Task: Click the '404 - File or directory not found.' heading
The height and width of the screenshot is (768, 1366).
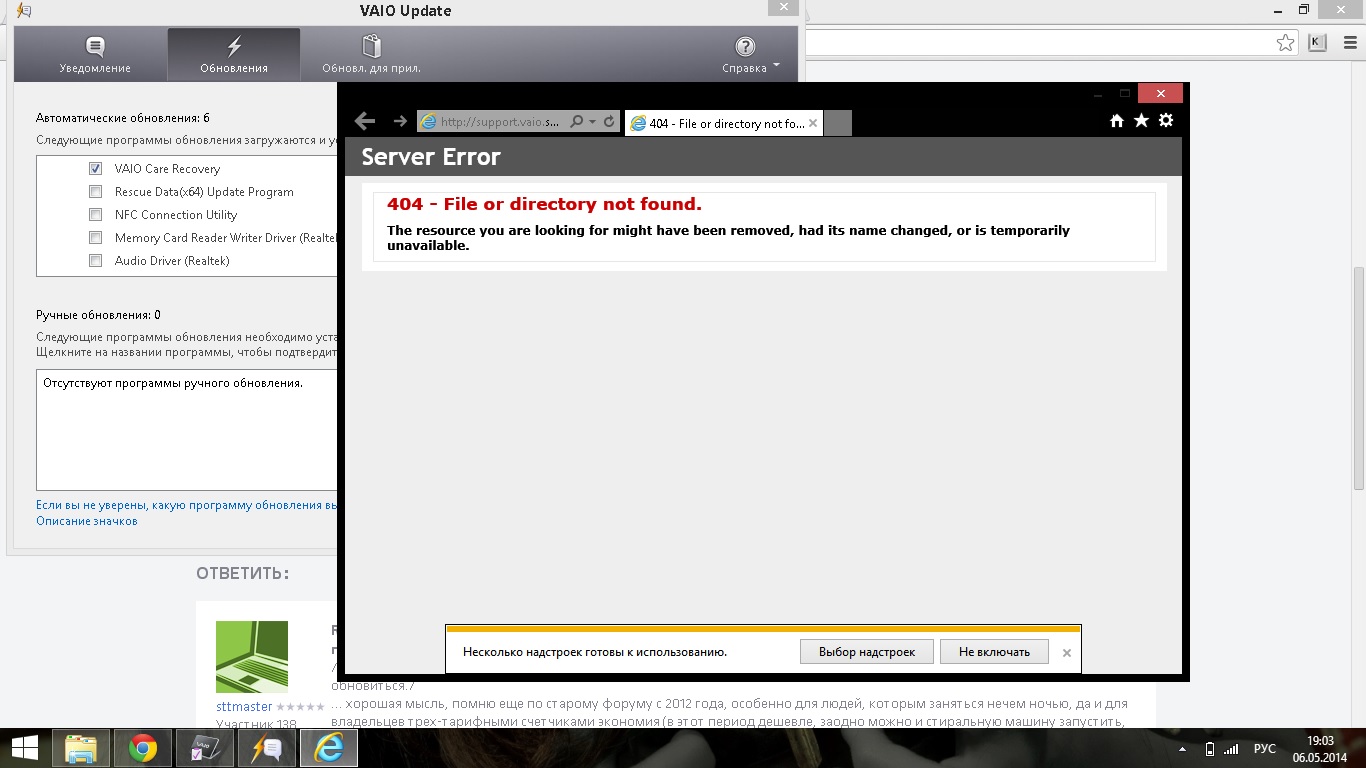Action: point(544,204)
